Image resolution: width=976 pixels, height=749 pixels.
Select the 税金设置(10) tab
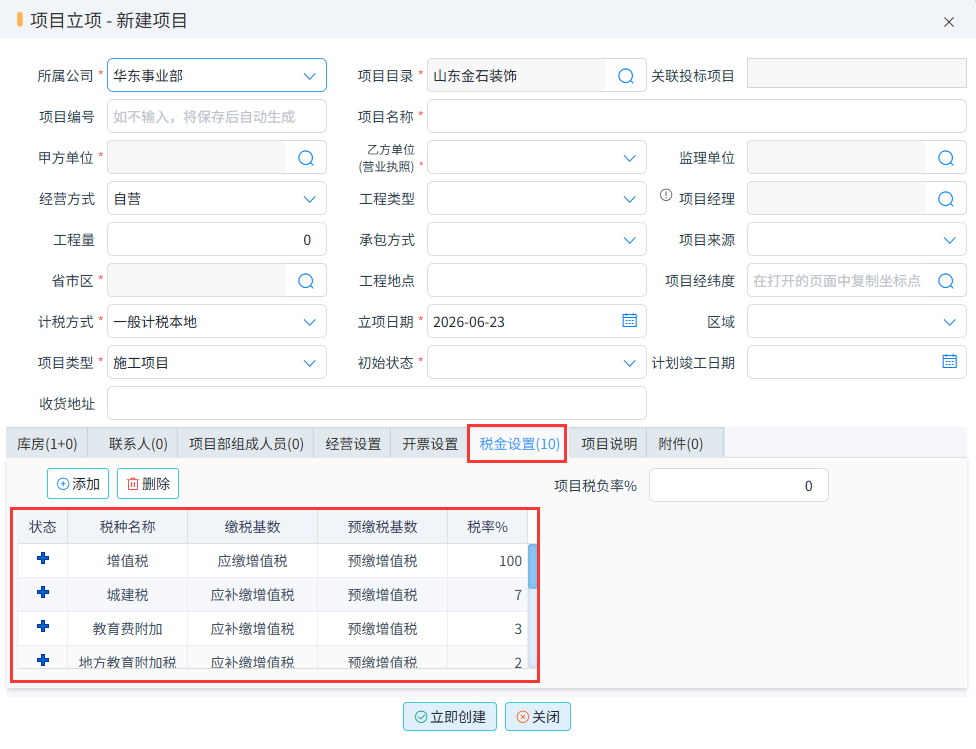(x=519, y=443)
